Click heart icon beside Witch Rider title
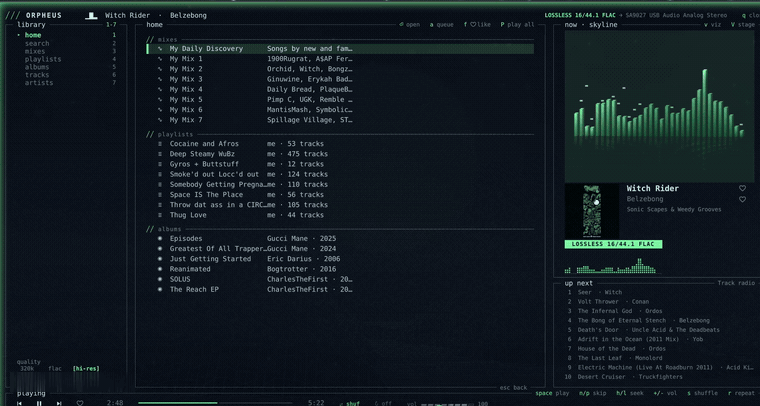Image resolution: width=760 pixels, height=406 pixels. 742,188
